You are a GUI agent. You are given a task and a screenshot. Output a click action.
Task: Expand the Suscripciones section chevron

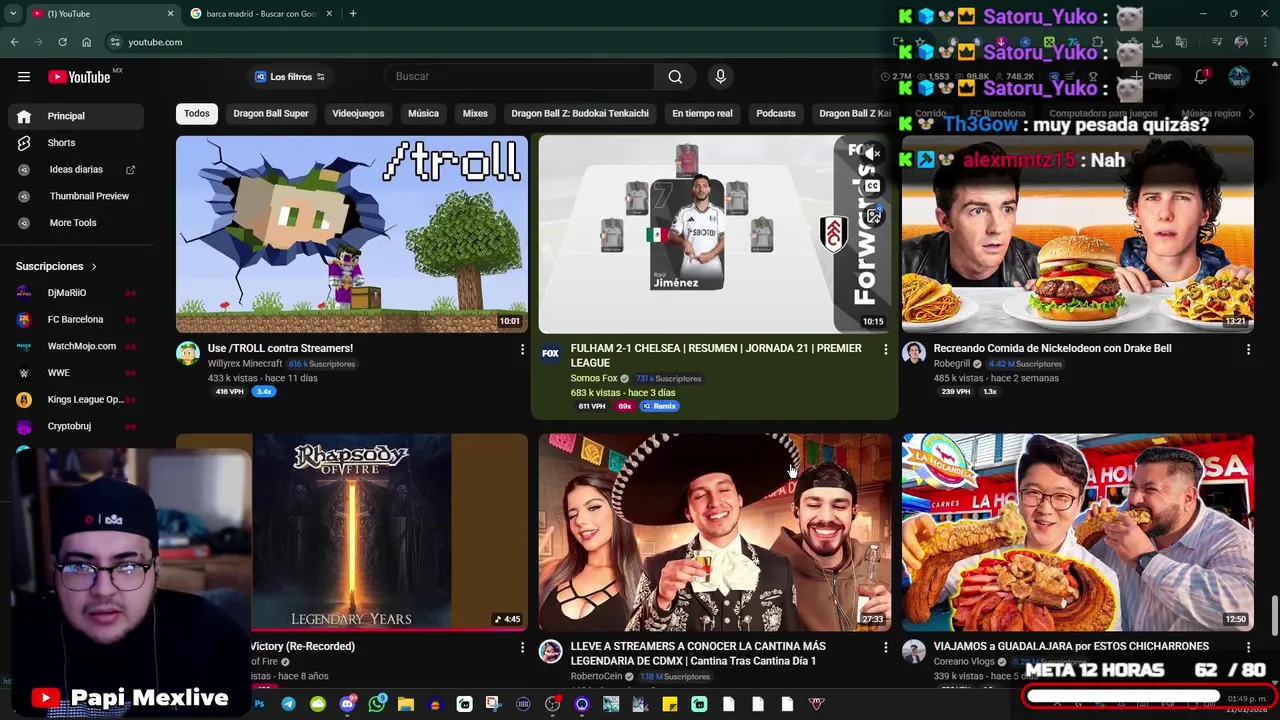94,267
